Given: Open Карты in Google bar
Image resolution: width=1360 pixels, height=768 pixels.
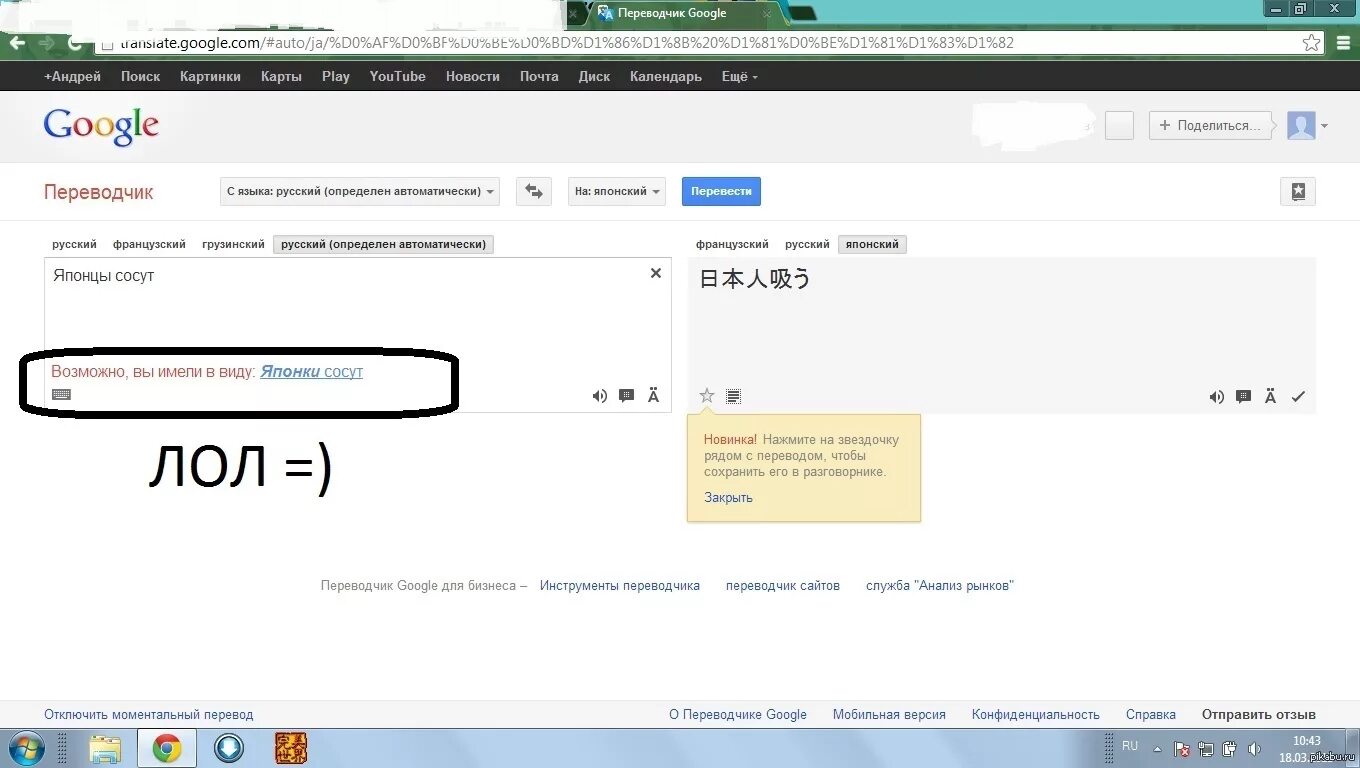Looking at the screenshot, I should [x=281, y=76].
